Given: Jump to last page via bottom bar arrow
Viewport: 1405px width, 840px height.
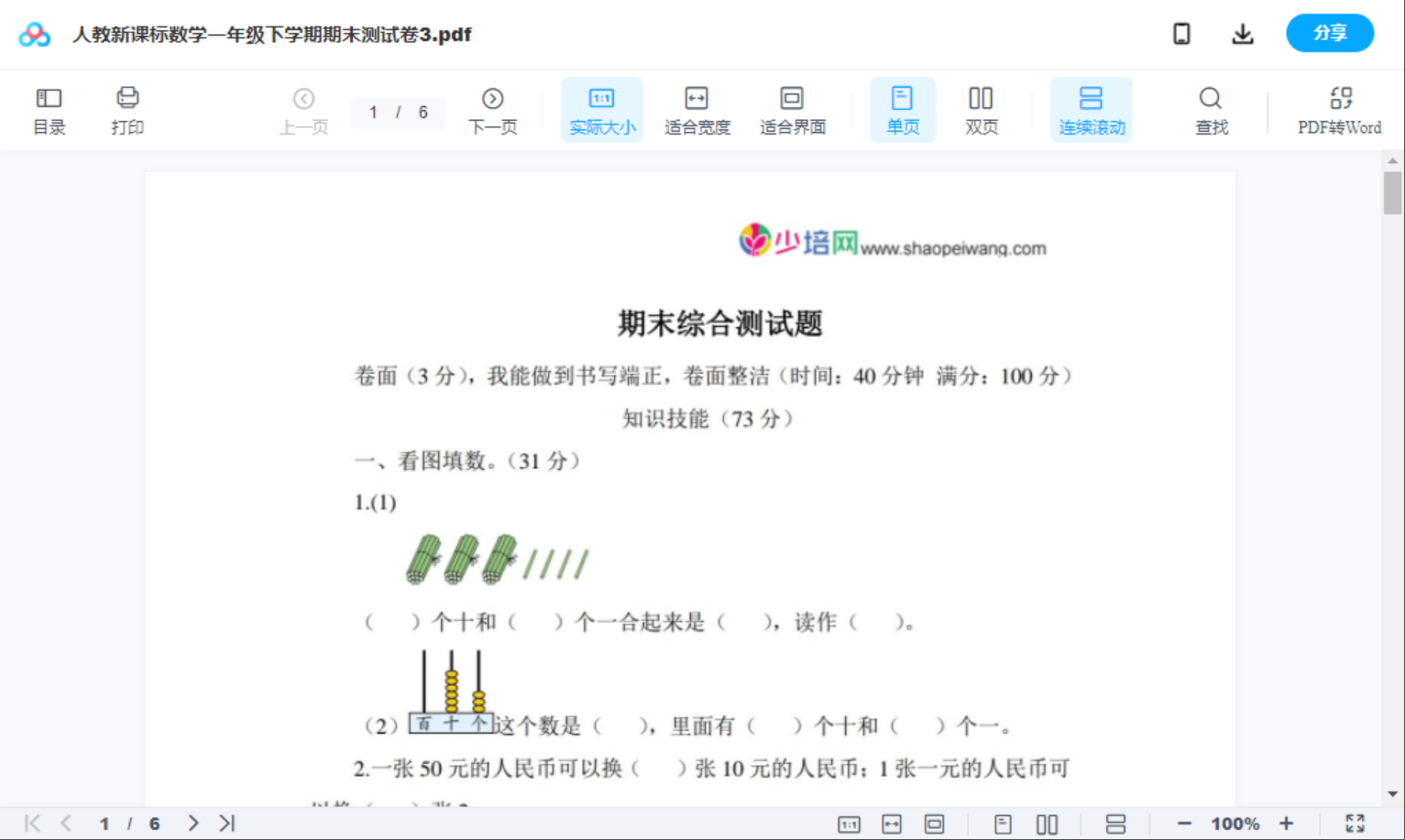Looking at the screenshot, I should pyautogui.click(x=225, y=822).
